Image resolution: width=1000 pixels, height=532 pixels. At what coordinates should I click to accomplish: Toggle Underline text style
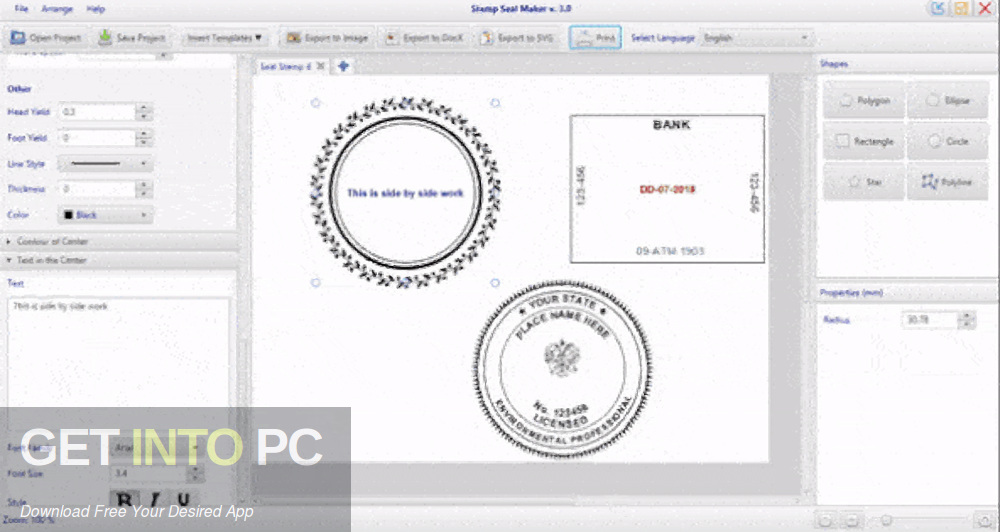[x=183, y=499]
